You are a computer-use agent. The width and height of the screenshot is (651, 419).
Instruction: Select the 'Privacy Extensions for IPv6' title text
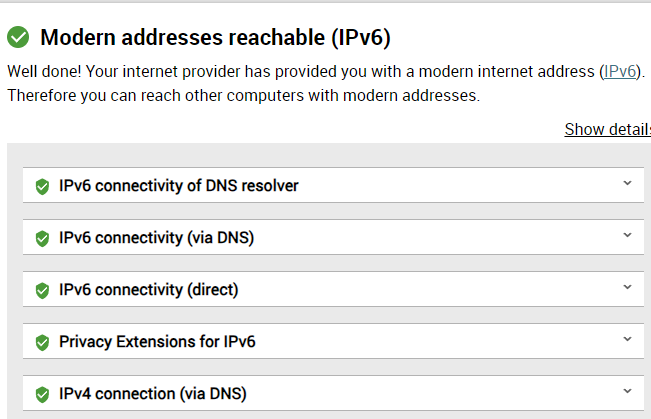(157, 341)
